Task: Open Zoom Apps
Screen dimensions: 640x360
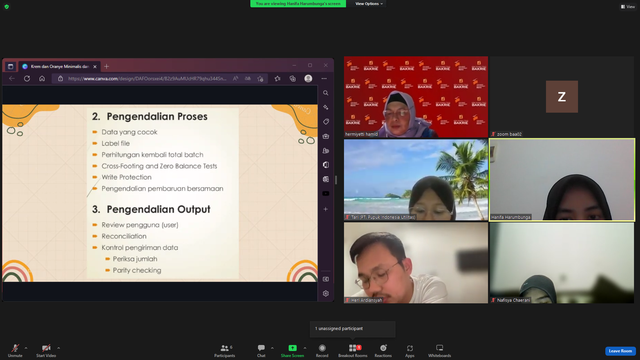Action: tap(410, 350)
